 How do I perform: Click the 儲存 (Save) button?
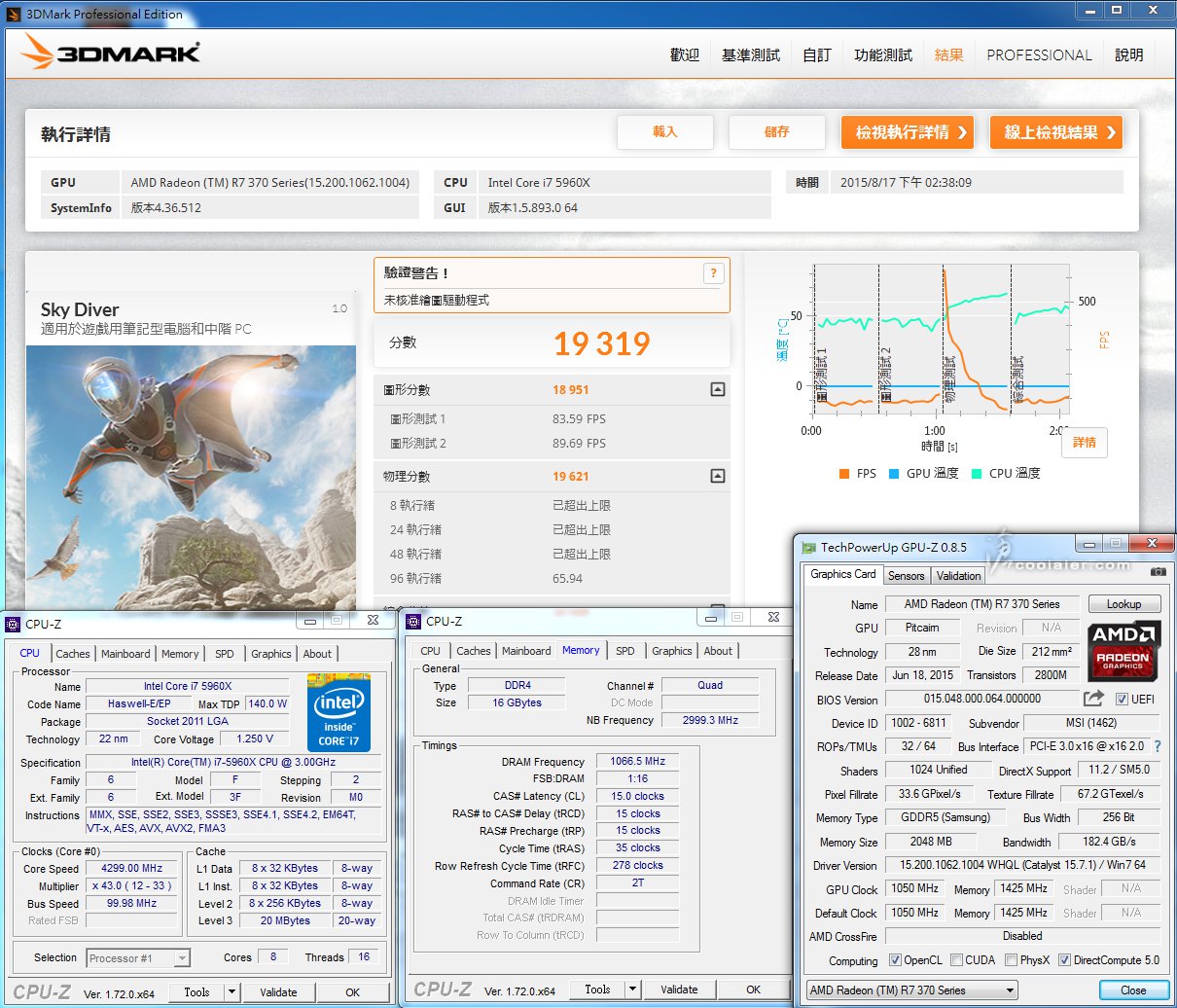[777, 132]
